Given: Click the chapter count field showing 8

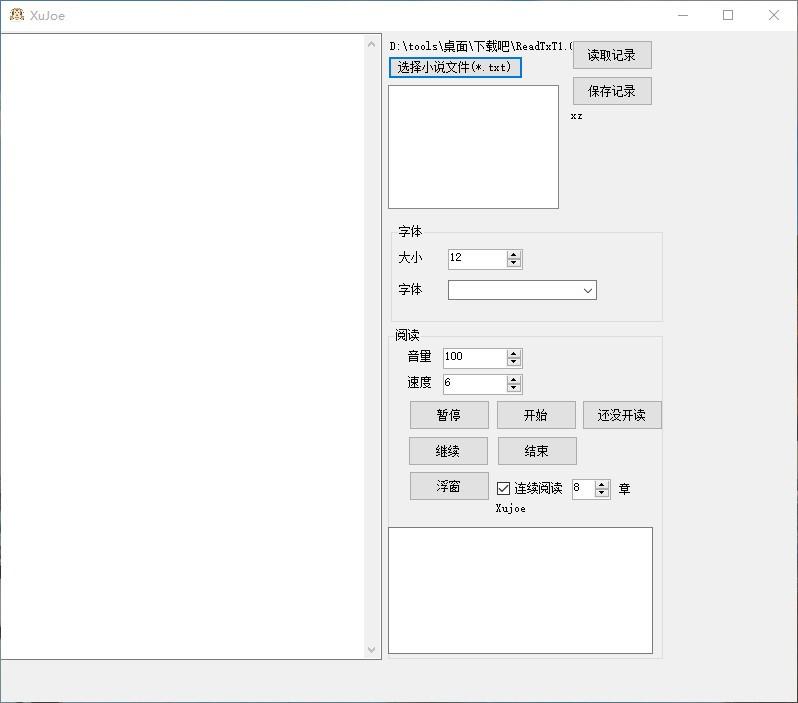Looking at the screenshot, I should pos(583,489).
